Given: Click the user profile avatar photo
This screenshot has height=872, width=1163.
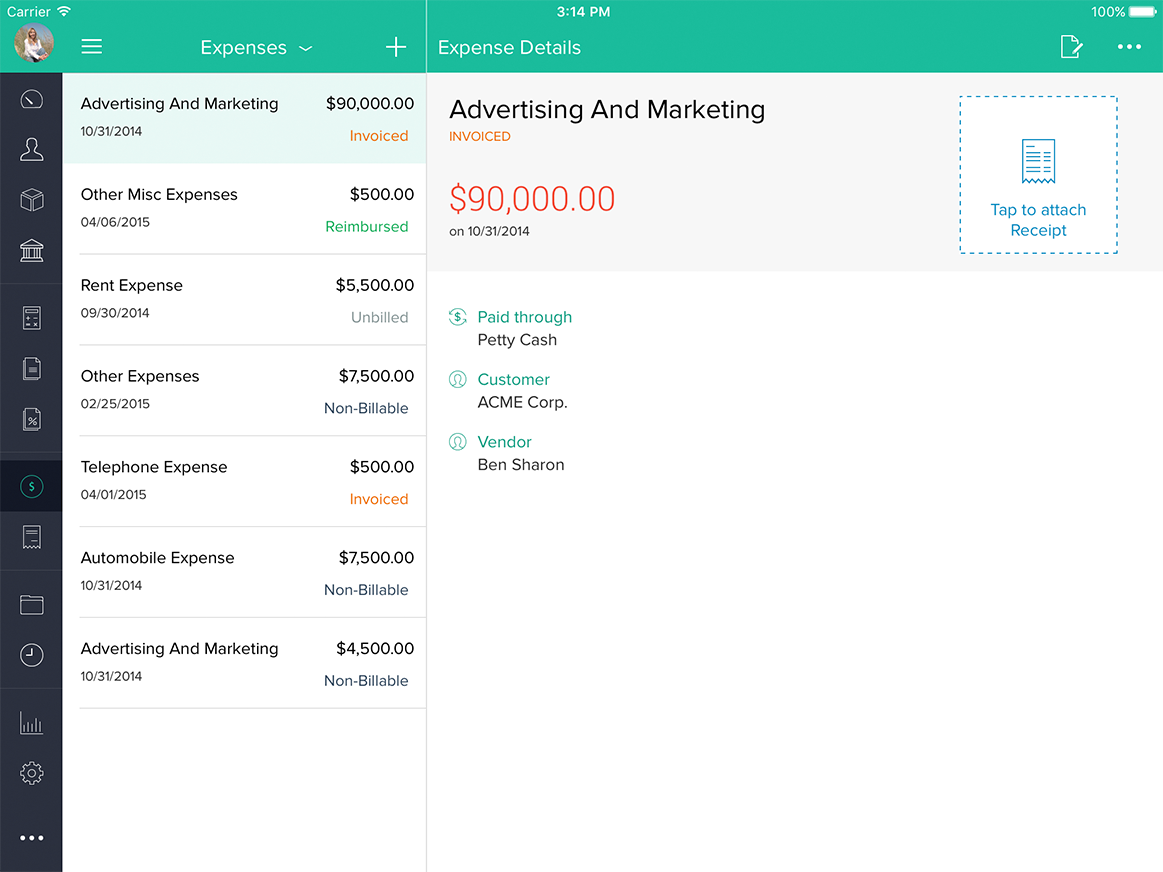Looking at the screenshot, I should [x=33, y=42].
